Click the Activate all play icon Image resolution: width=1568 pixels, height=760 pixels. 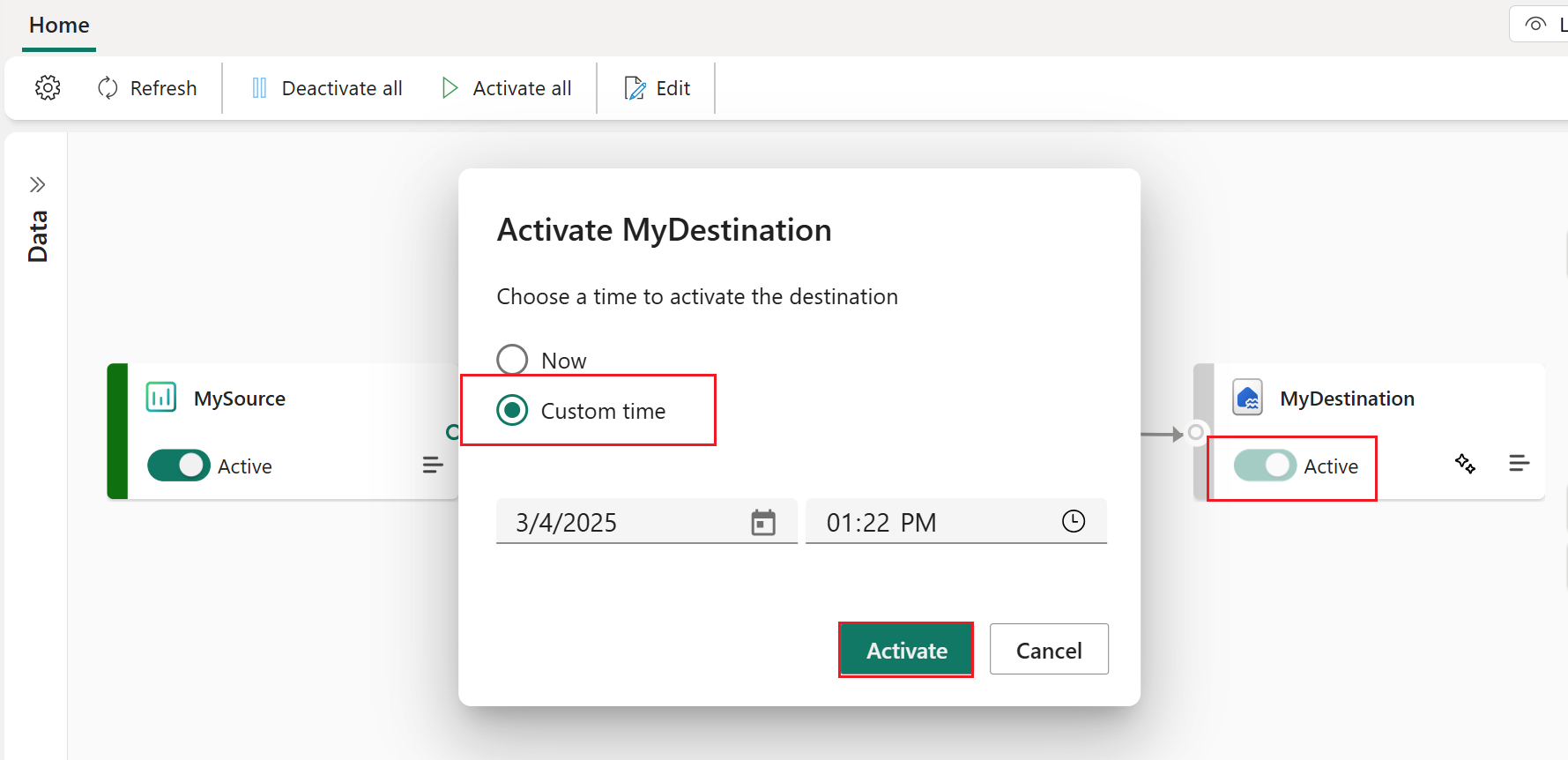coord(450,88)
